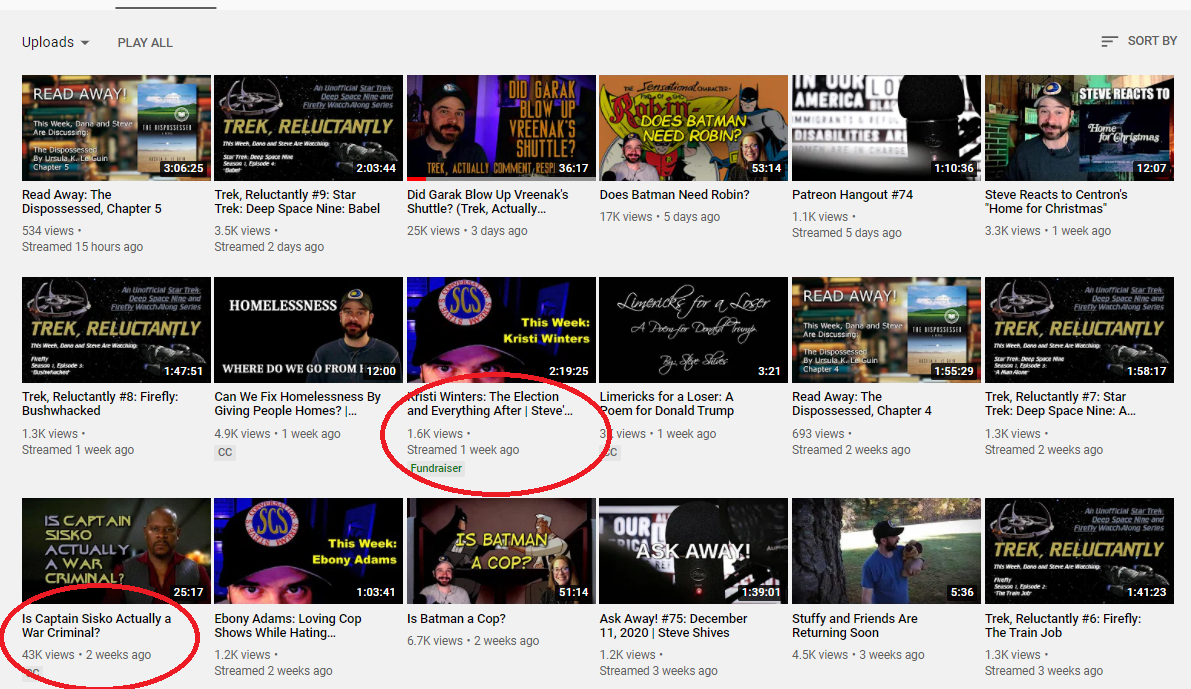1191x689 pixels.
Task: Open Kristi Winters SCS thumbnail
Action: tap(501, 330)
